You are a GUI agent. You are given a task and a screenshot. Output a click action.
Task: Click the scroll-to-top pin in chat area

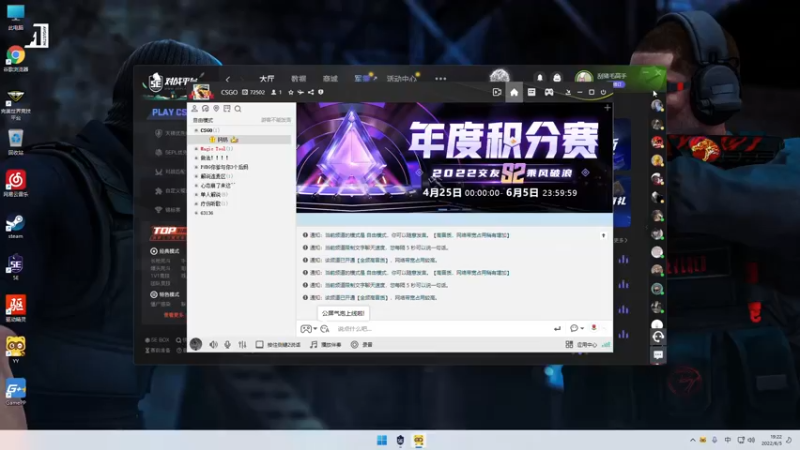(604, 235)
